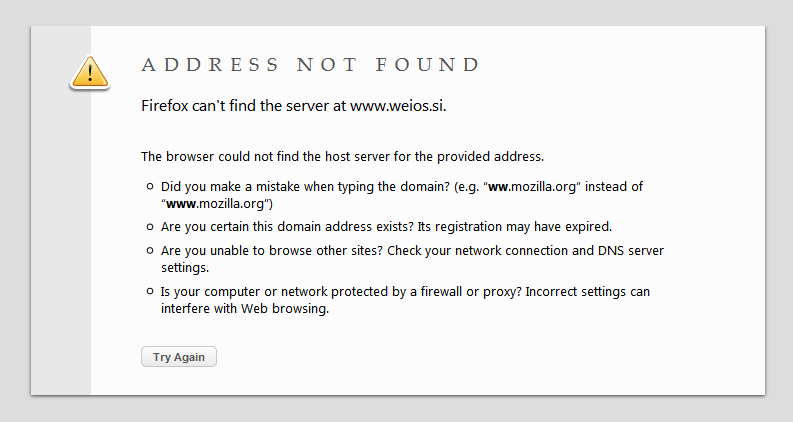Click the Try Again button
This screenshot has height=422, width=793.
tap(179, 357)
